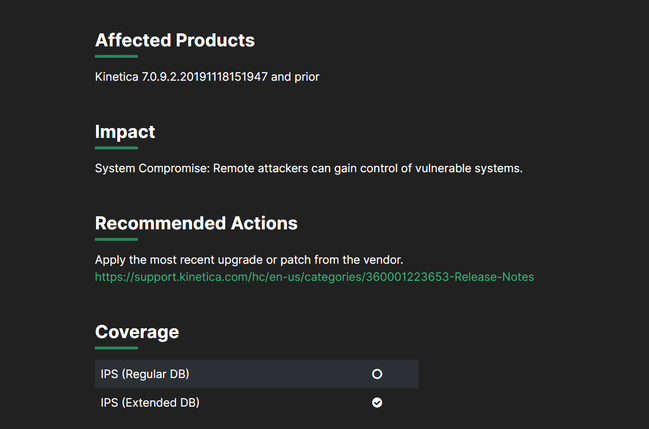Click the unchecked circle icon for IPS (Regular DB)
649x429 pixels.
click(x=377, y=374)
